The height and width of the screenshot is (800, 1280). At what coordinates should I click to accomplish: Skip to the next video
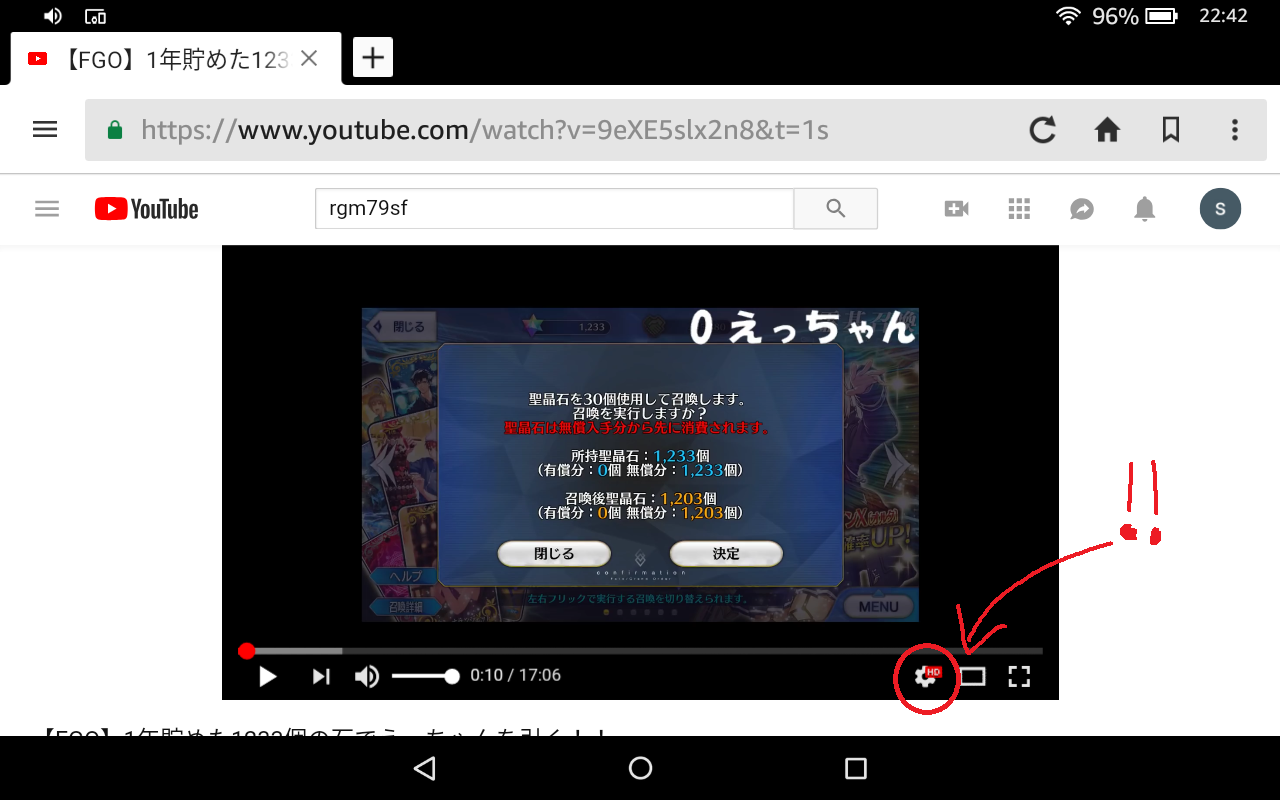[x=321, y=677]
